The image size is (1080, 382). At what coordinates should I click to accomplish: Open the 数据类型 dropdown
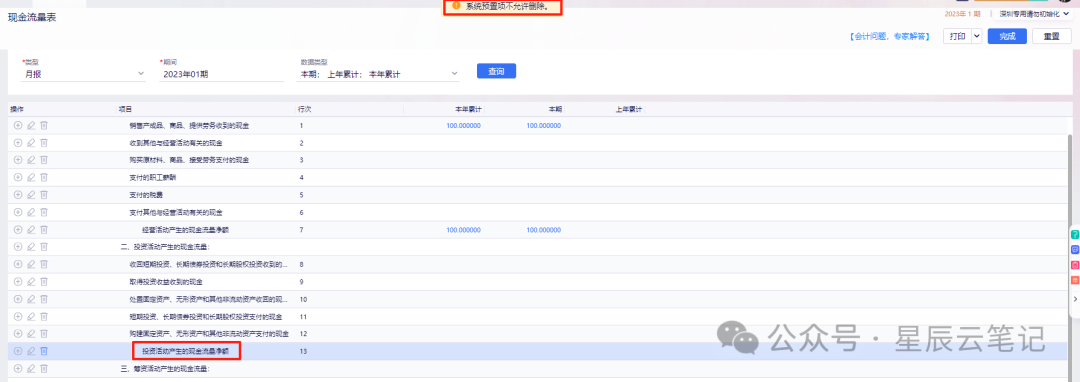click(x=379, y=73)
